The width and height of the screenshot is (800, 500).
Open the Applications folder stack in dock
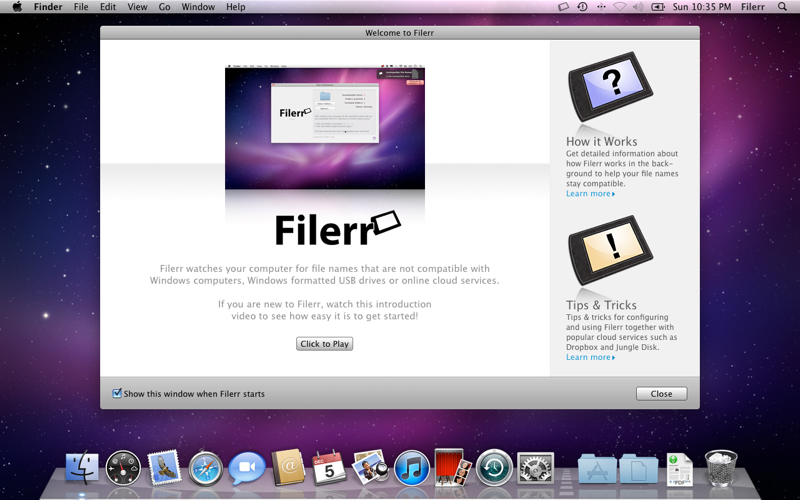pos(597,468)
